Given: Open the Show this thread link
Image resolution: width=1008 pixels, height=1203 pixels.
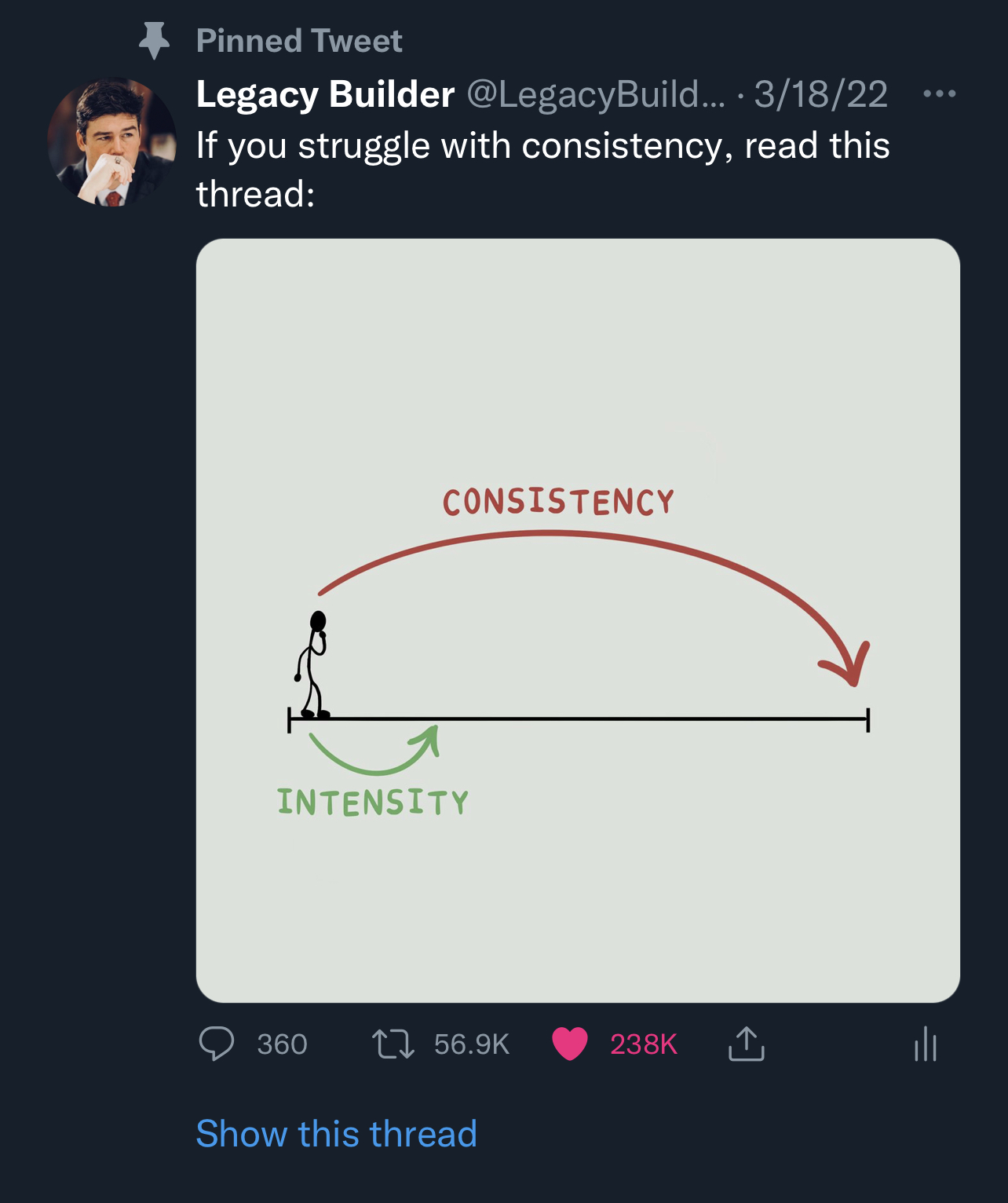Looking at the screenshot, I should pyautogui.click(x=336, y=1134).
